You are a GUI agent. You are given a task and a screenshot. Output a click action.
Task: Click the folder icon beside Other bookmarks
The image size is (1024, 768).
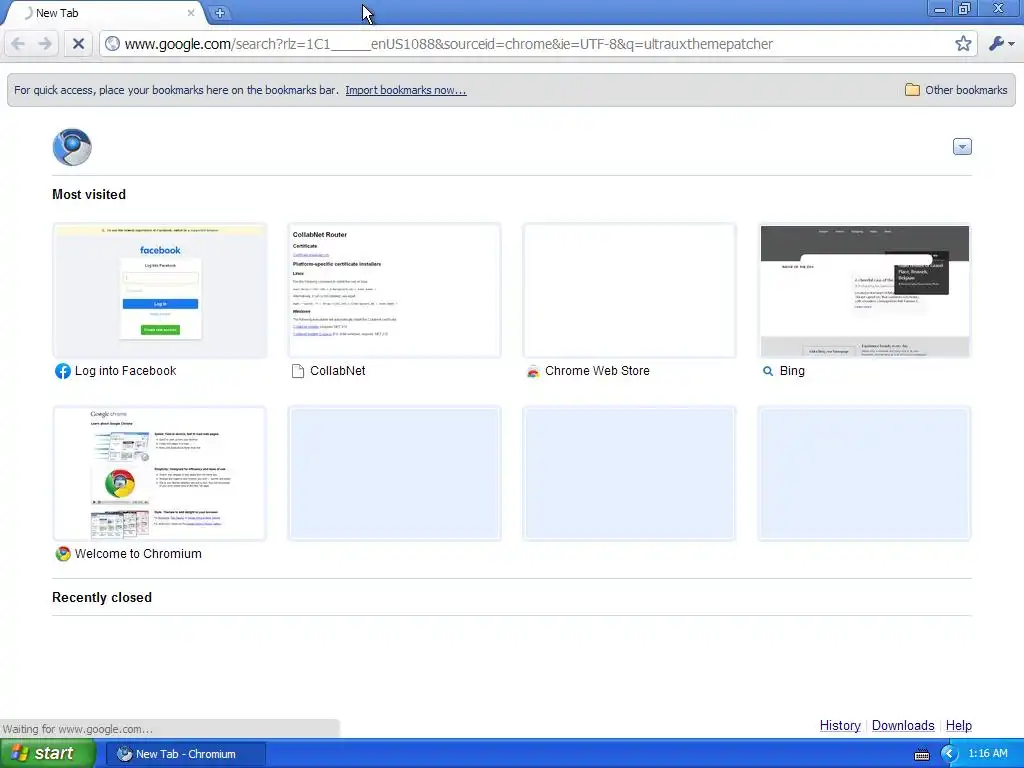[x=912, y=89]
